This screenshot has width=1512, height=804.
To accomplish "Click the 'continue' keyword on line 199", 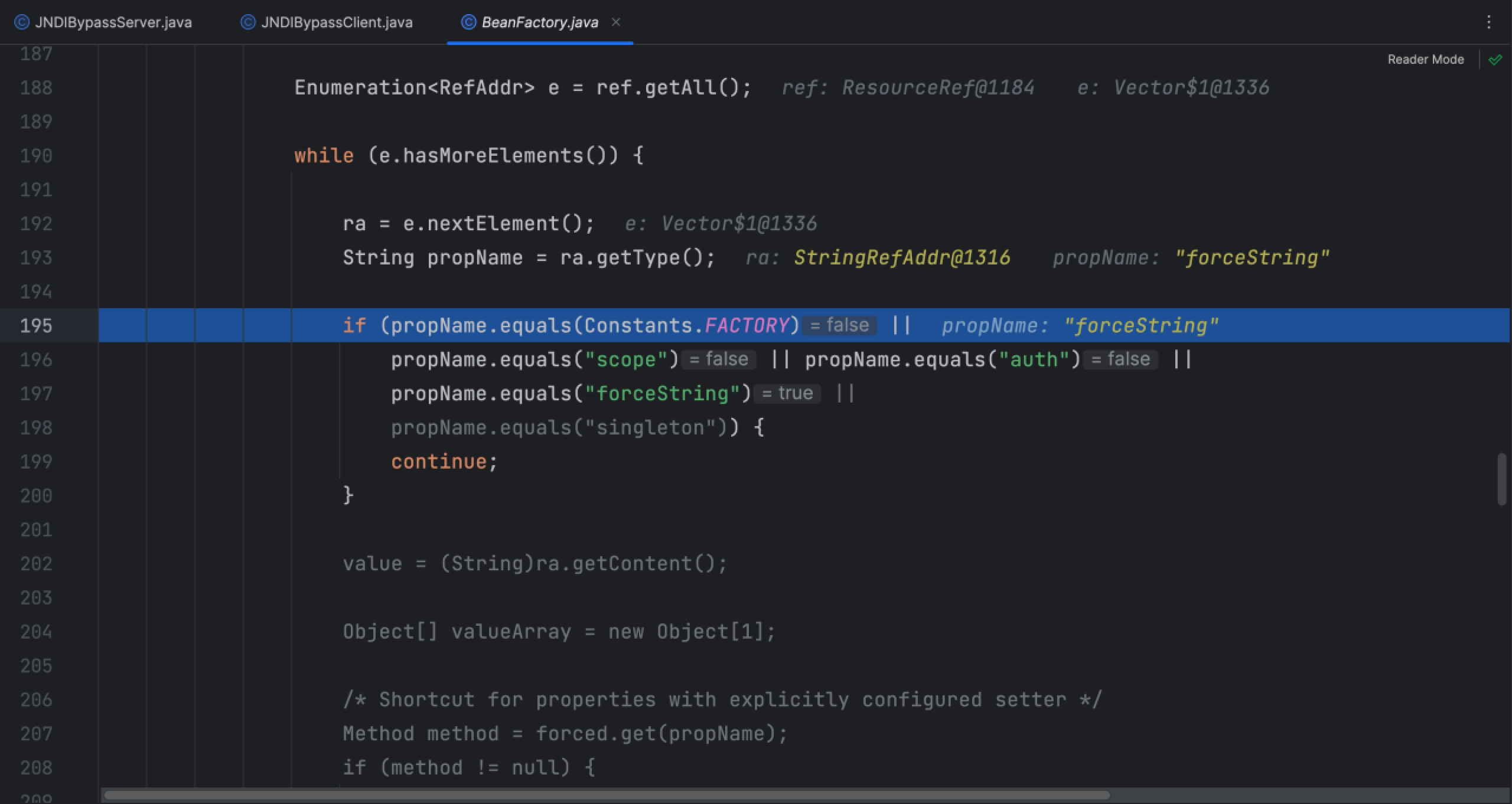I will (439, 461).
